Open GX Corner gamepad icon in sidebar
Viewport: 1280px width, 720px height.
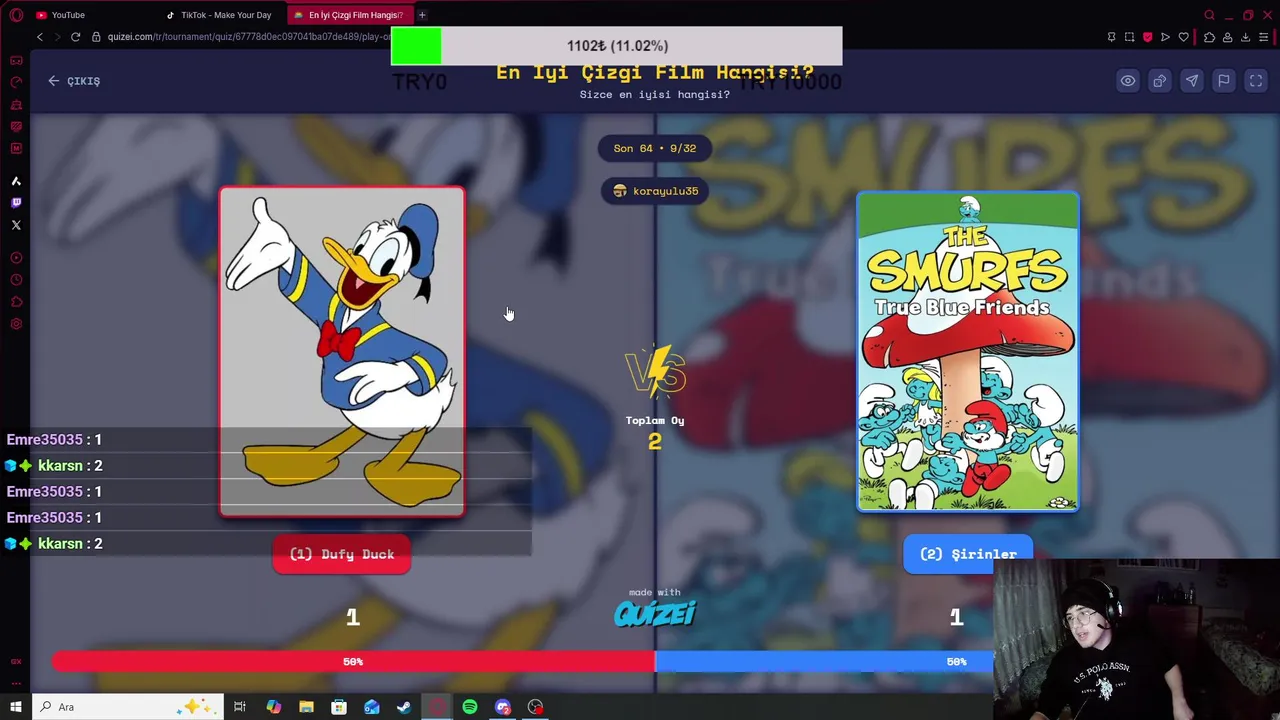pos(16,60)
